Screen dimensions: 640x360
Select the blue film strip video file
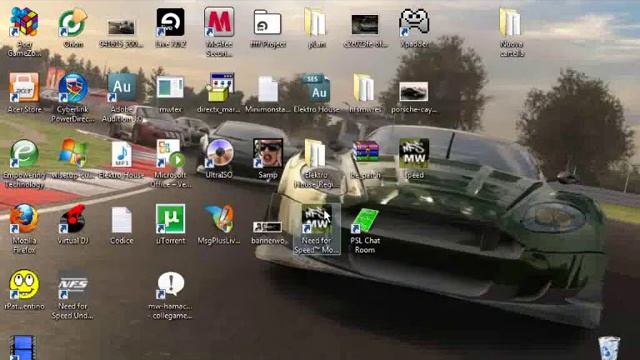point(23,348)
